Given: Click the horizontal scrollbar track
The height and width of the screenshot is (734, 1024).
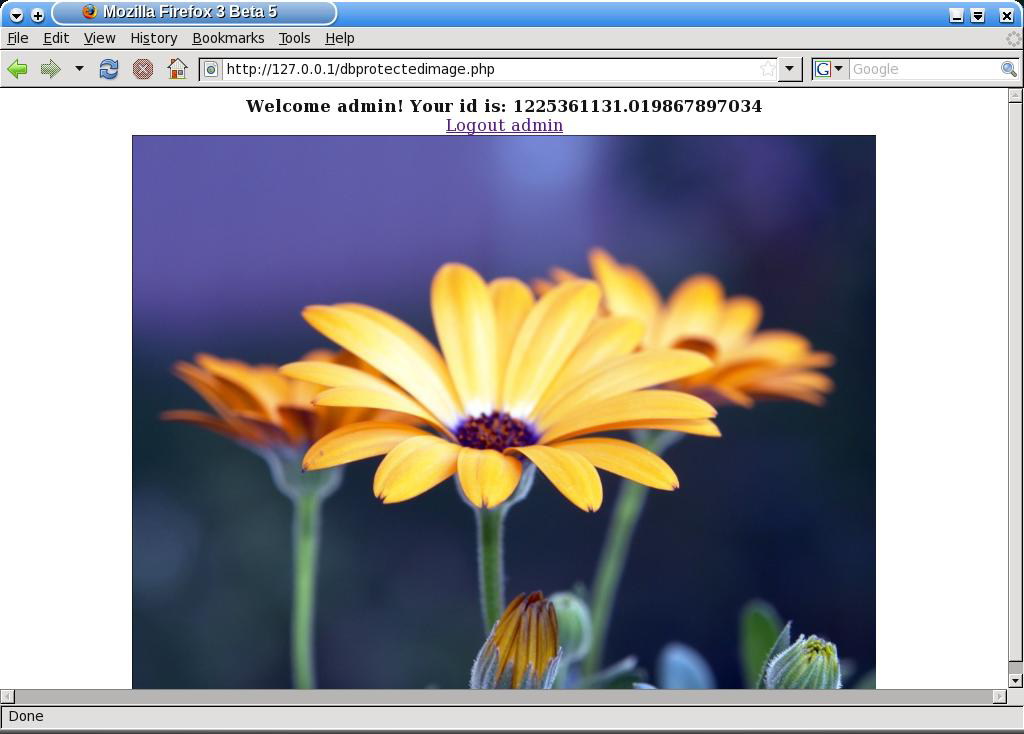Looking at the screenshot, I should [504, 696].
